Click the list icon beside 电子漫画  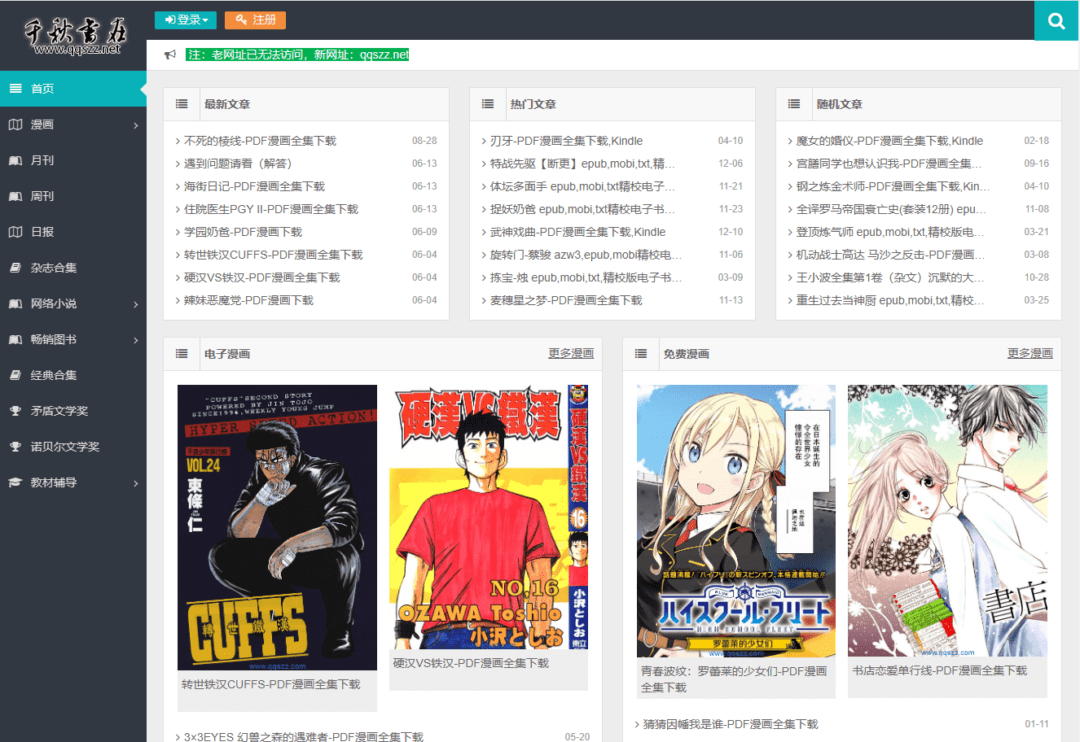[181, 354]
